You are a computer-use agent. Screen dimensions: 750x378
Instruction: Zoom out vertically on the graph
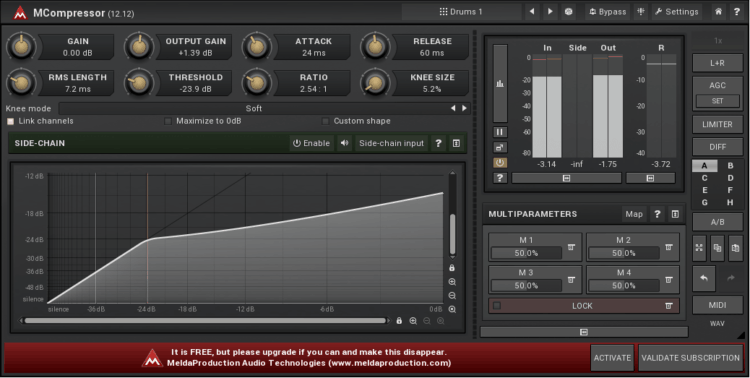pyautogui.click(x=452, y=296)
